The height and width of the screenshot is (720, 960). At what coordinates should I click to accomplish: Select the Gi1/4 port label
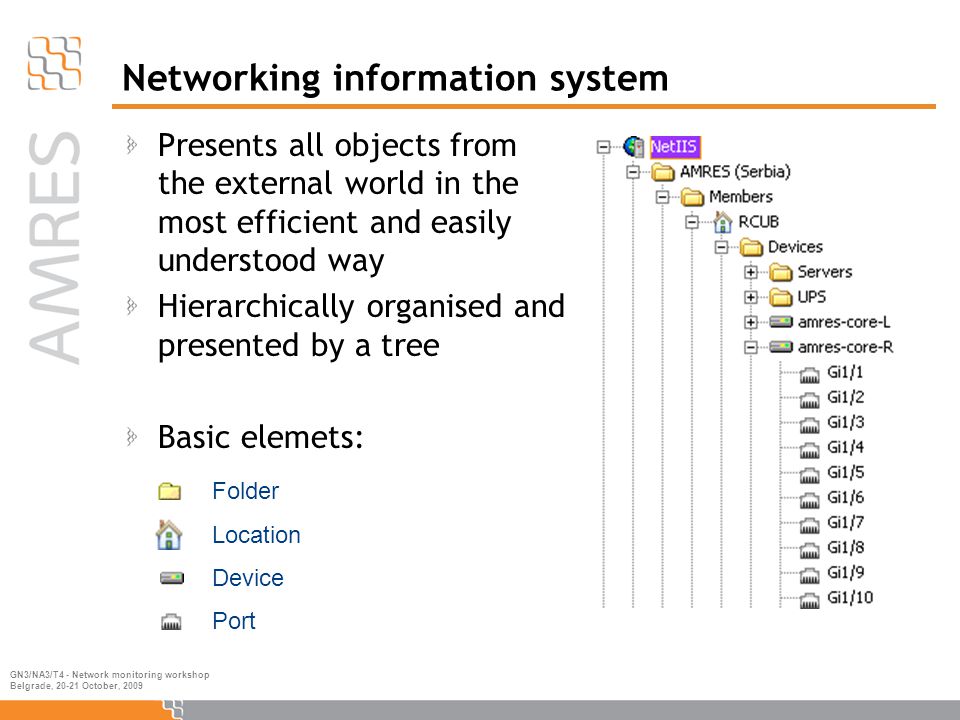coord(846,448)
